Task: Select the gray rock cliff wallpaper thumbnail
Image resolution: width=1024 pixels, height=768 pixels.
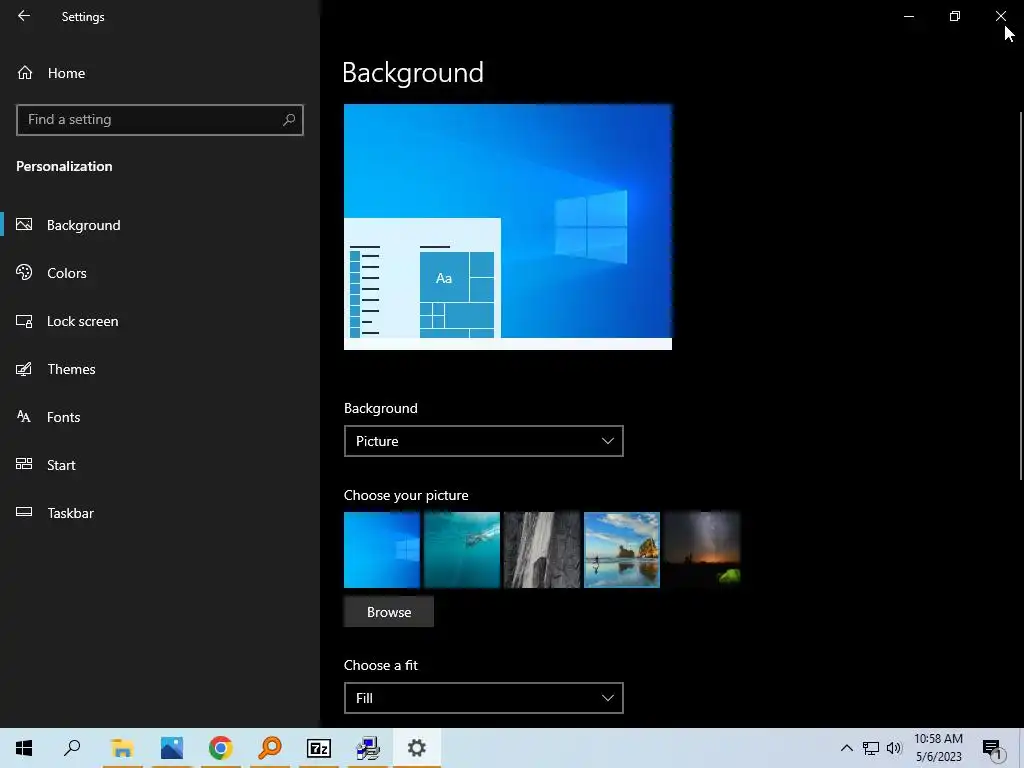Action: (542, 550)
